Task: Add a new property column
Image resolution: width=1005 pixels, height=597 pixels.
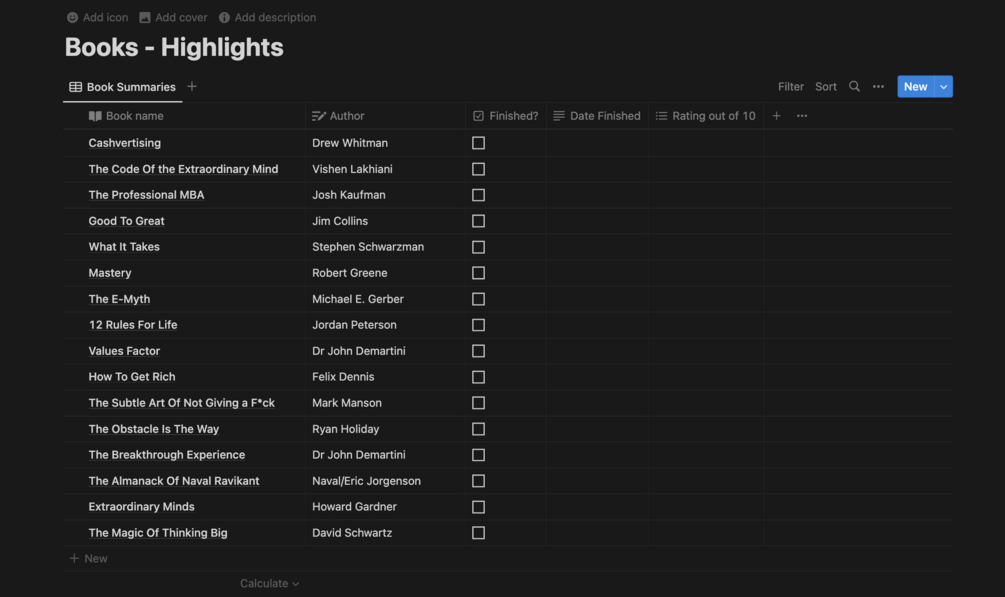Action: (776, 116)
